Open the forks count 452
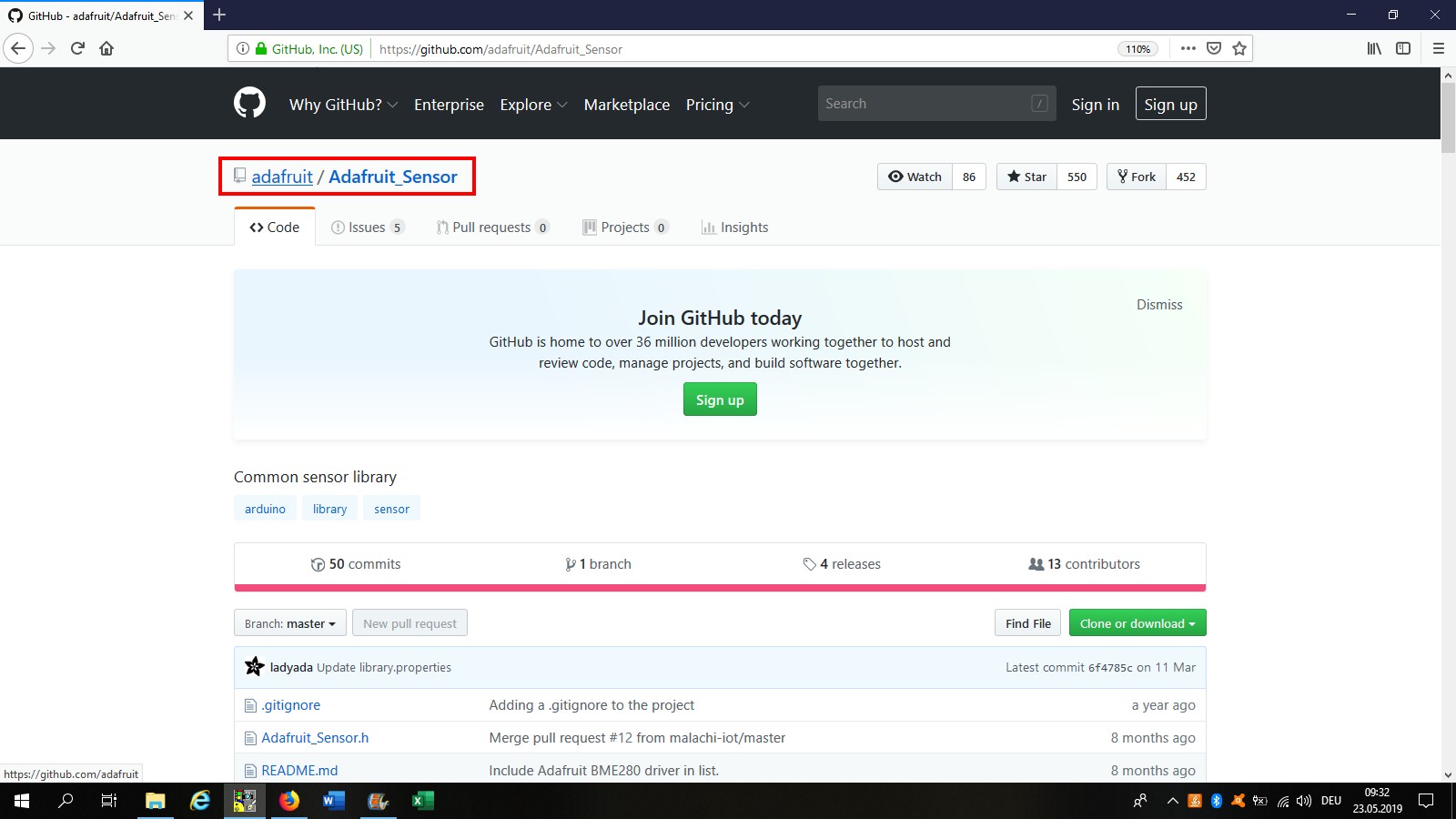The image size is (1456, 819). click(x=1186, y=177)
